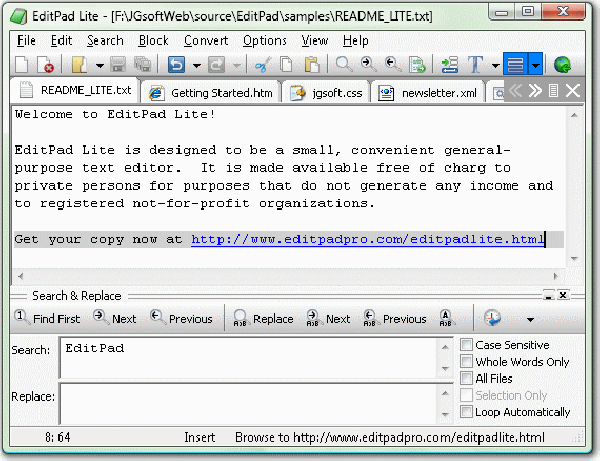The width and height of the screenshot is (600, 461).
Task: Close the Search & Replace panel
Action: (x=563, y=295)
